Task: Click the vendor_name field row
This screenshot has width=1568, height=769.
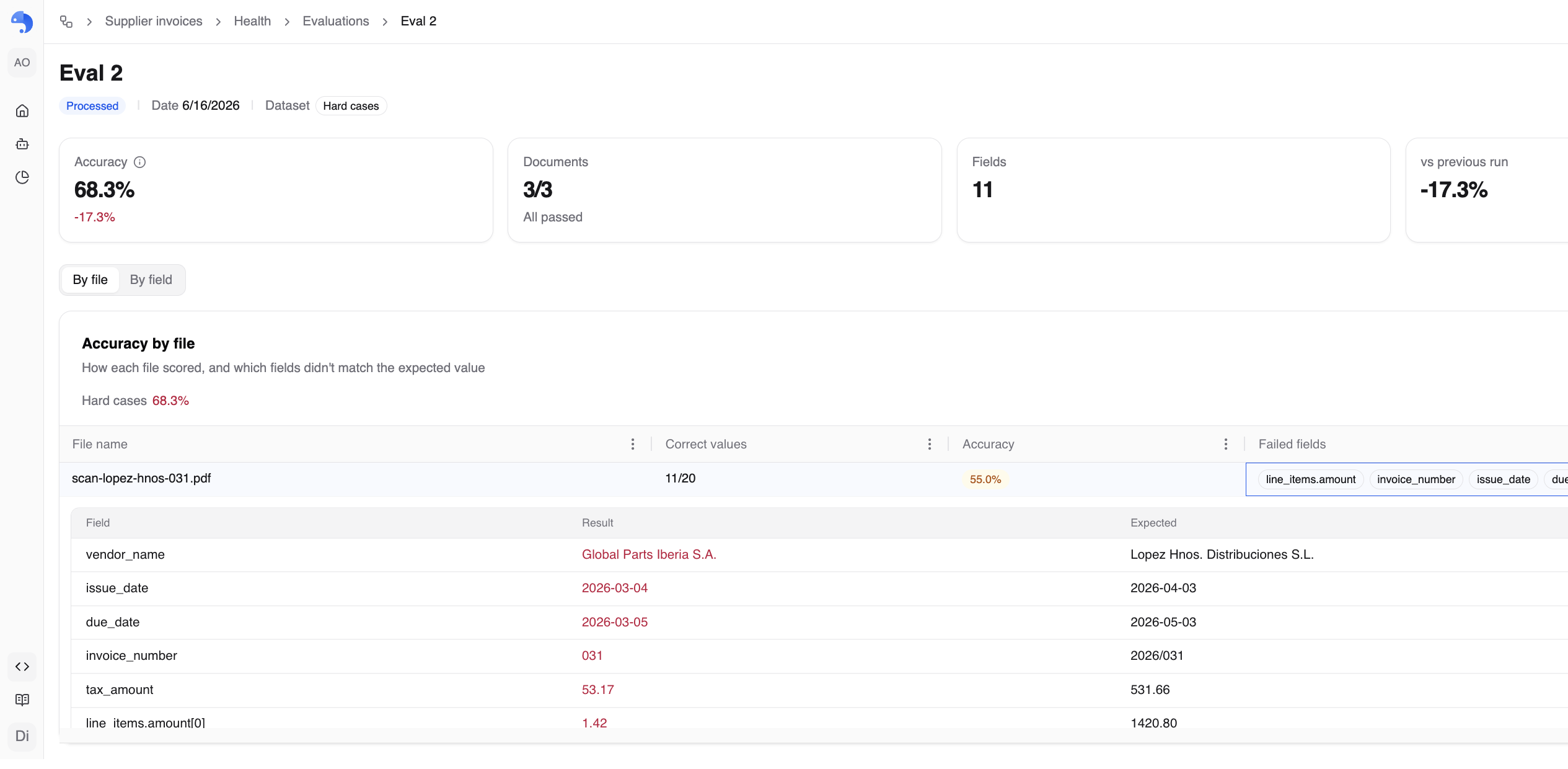Action: 819,555
